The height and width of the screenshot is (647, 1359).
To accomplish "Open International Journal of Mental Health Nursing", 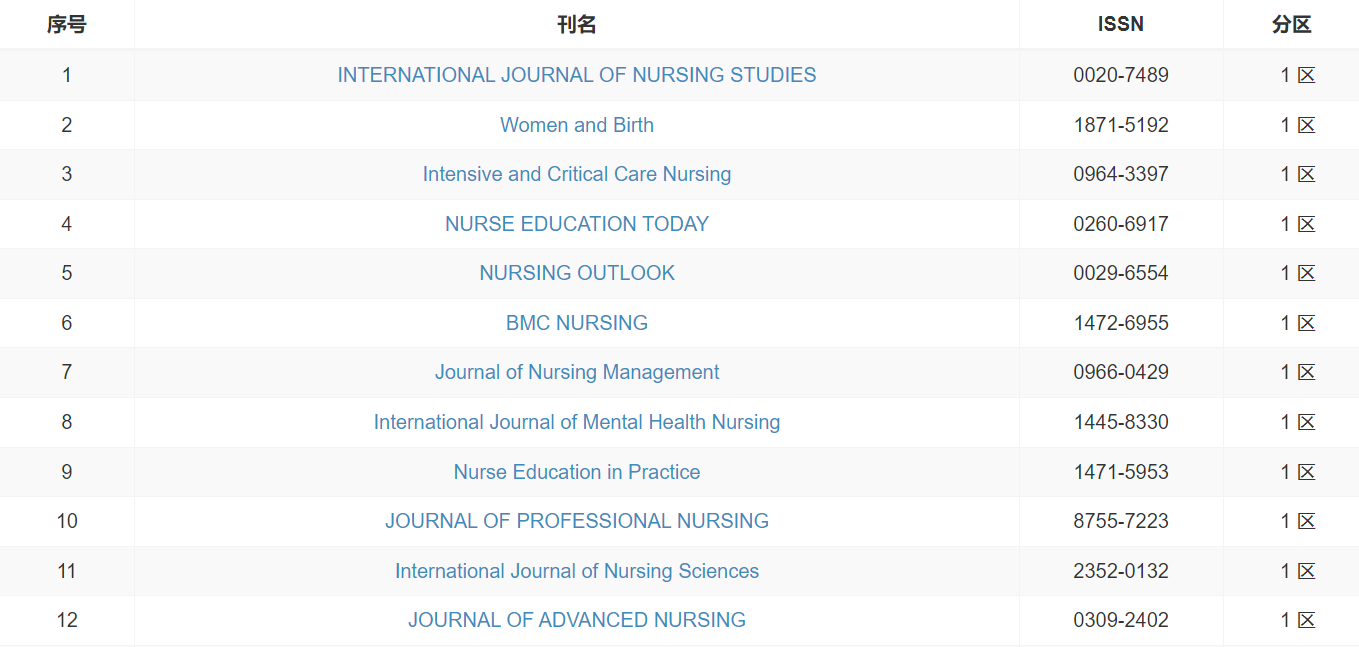I will (x=577, y=422).
